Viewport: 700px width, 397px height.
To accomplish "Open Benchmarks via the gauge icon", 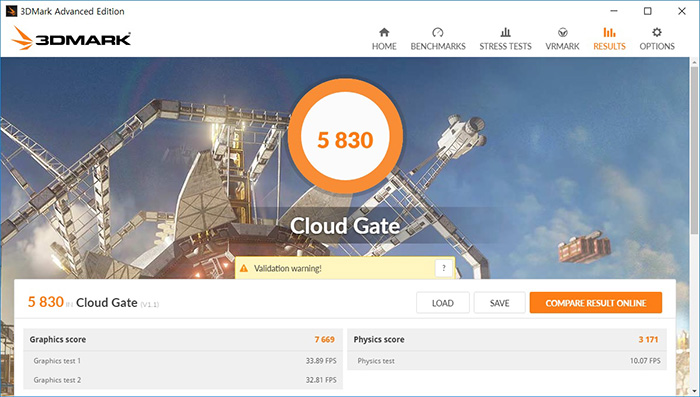I will click(x=438, y=32).
